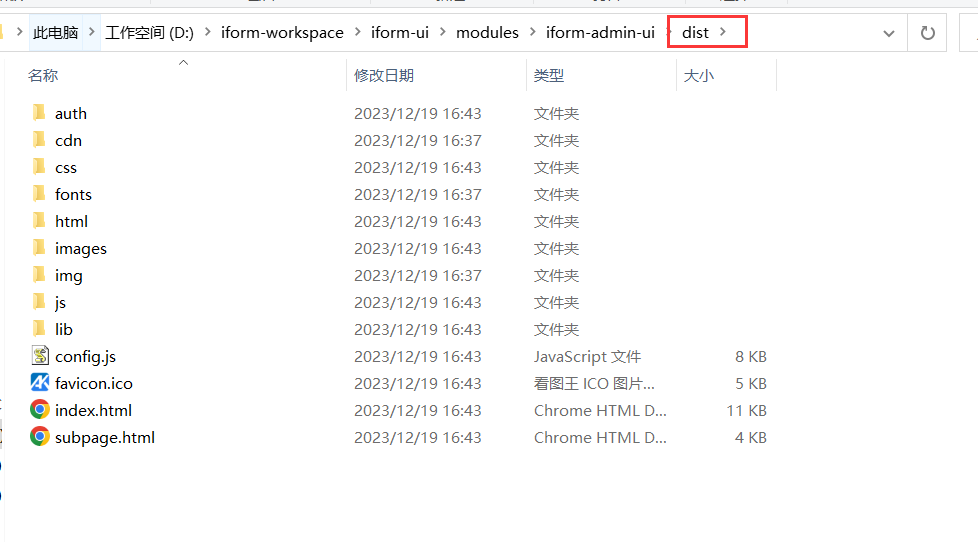Expand the chevron after iform-workspace in path
The height and width of the screenshot is (542, 978).
pyautogui.click(x=357, y=33)
